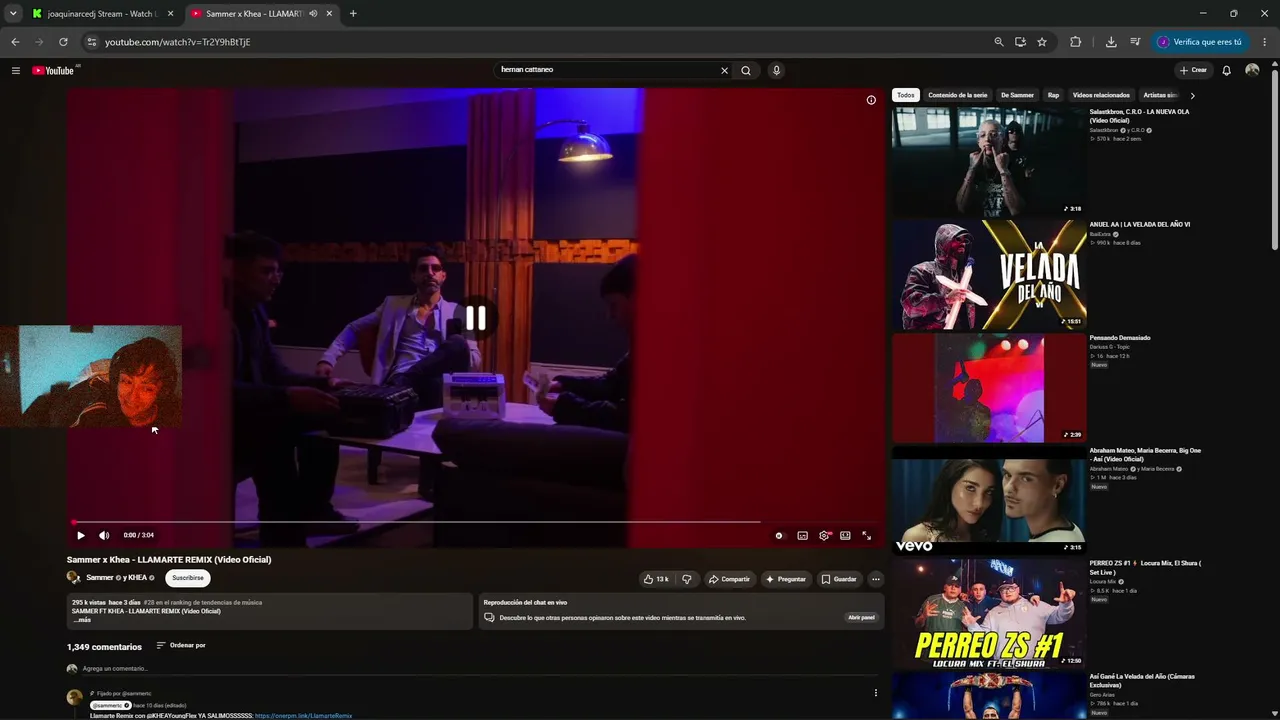
Task: Switch to the joaquinarcedj Stream browser tab
Action: (x=103, y=14)
